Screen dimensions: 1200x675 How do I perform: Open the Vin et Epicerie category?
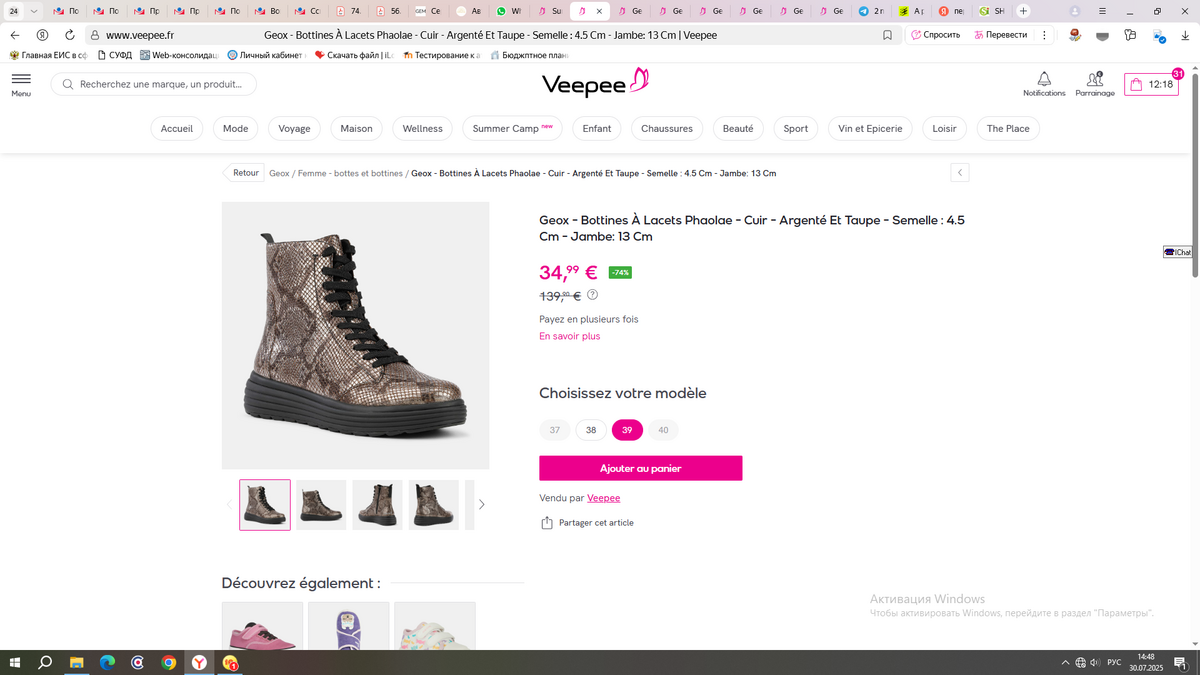[x=870, y=128]
